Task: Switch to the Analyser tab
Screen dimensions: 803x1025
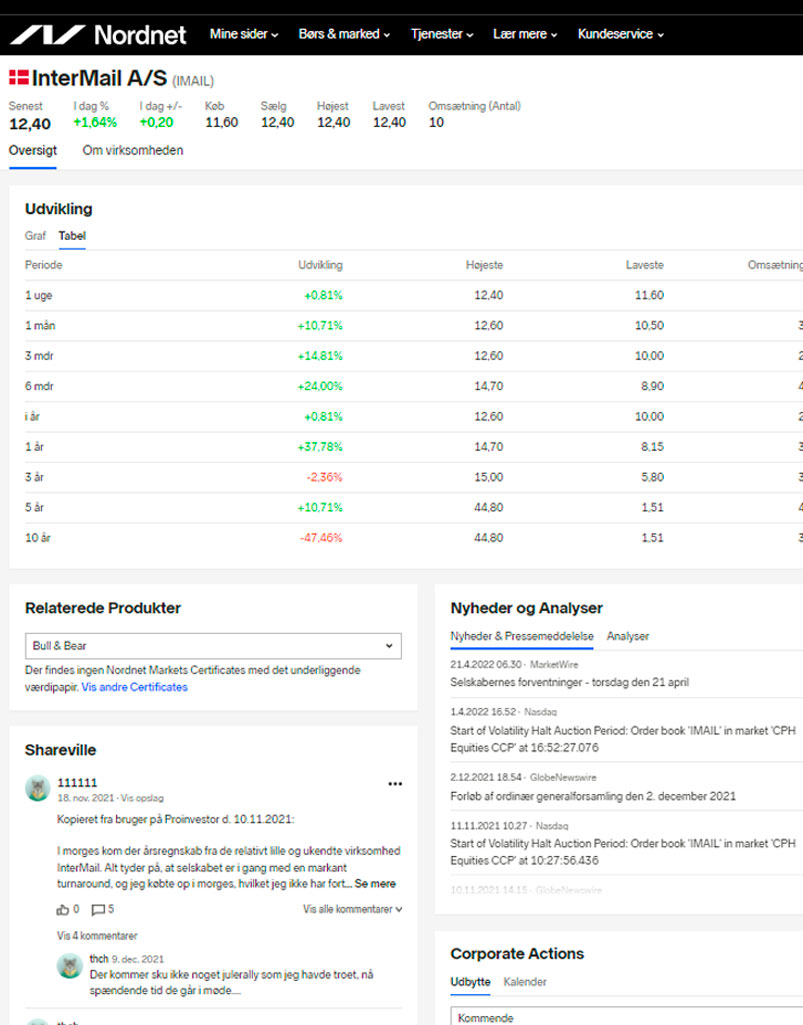Action: click(x=628, y=636)
